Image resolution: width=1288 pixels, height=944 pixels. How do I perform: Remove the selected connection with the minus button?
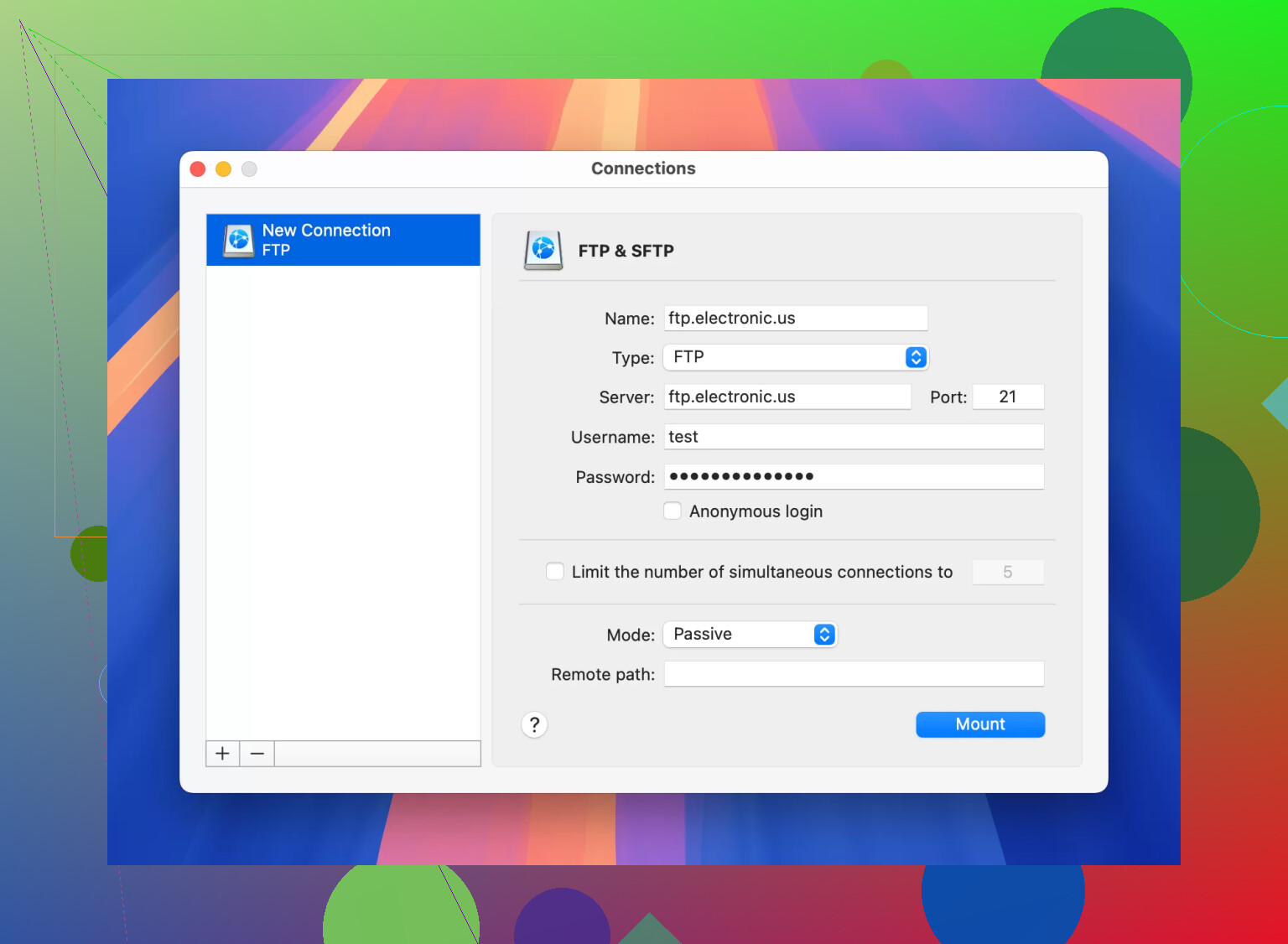pyautogui.click(x=257, y=754)
